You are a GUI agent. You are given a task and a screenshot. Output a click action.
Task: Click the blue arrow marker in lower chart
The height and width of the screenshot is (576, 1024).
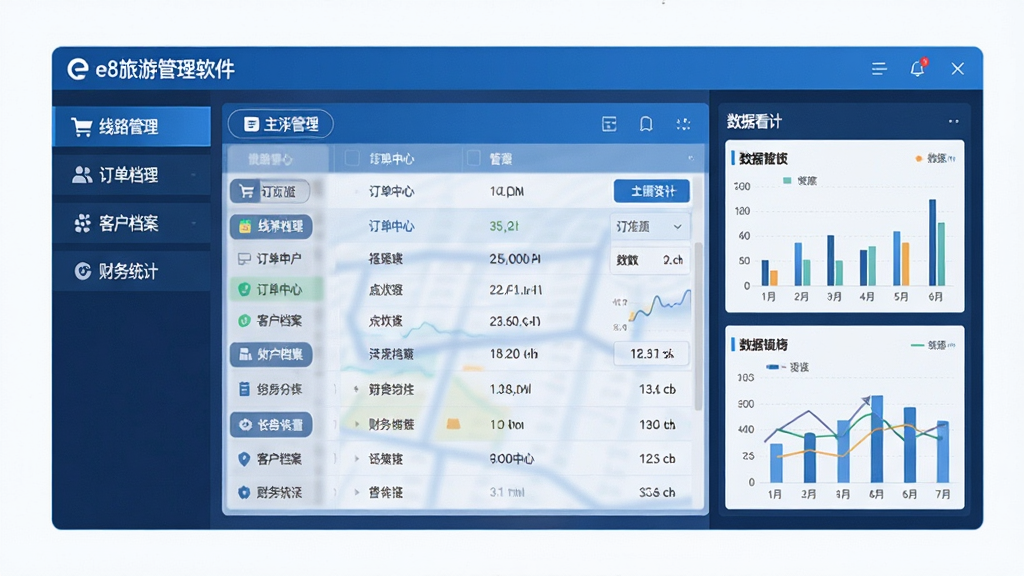866,400
